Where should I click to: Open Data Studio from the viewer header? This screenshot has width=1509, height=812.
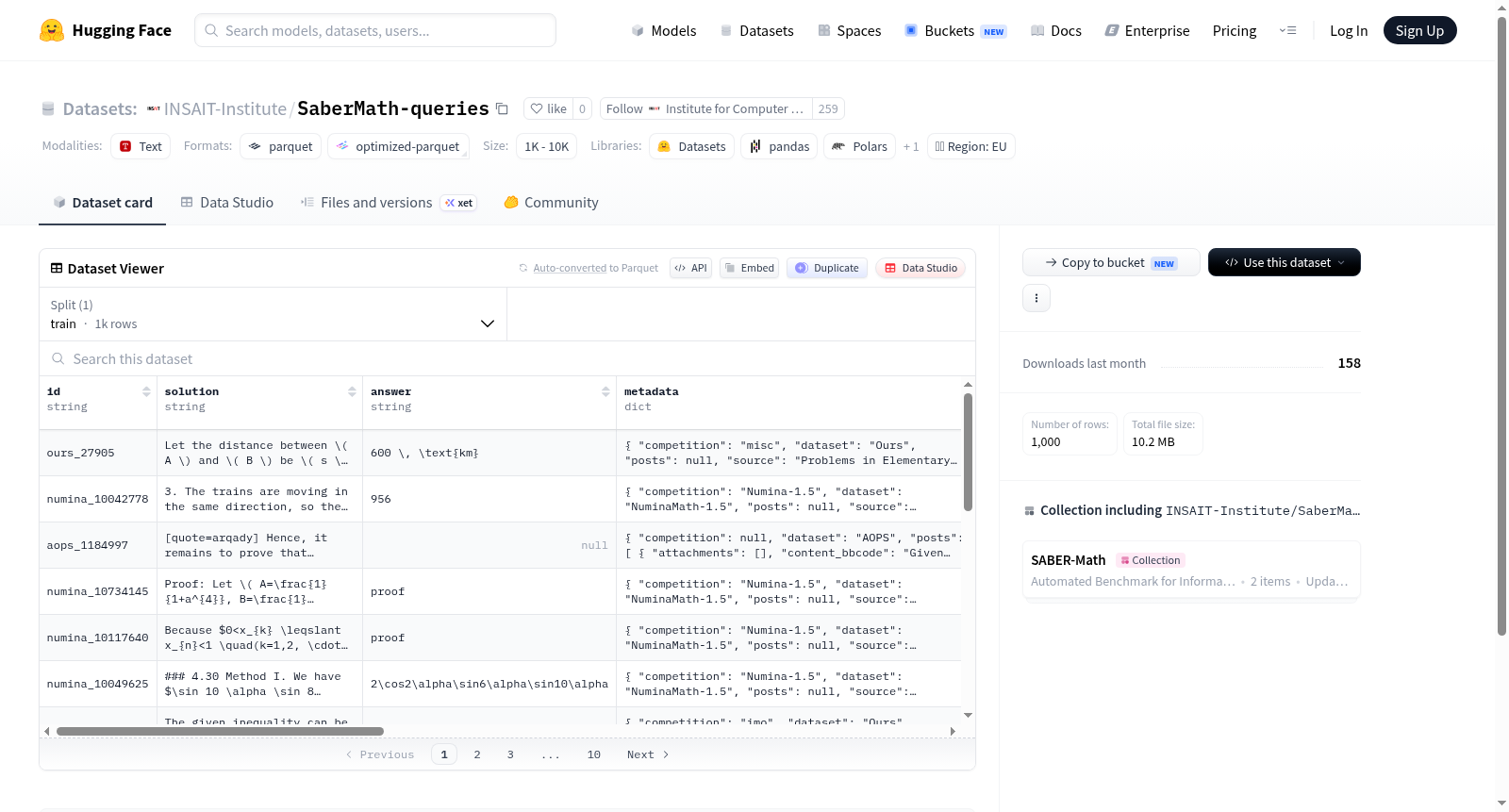pos(920,268)
